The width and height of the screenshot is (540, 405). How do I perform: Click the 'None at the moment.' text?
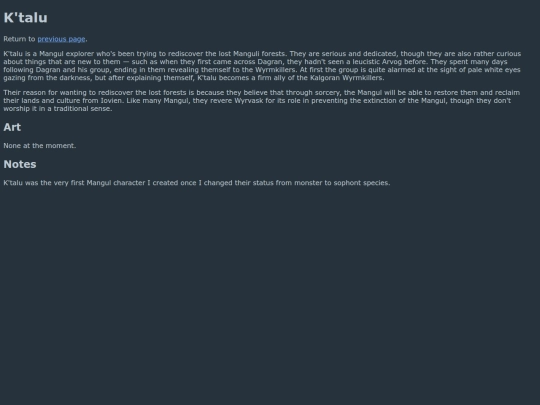tap(40, 146)
